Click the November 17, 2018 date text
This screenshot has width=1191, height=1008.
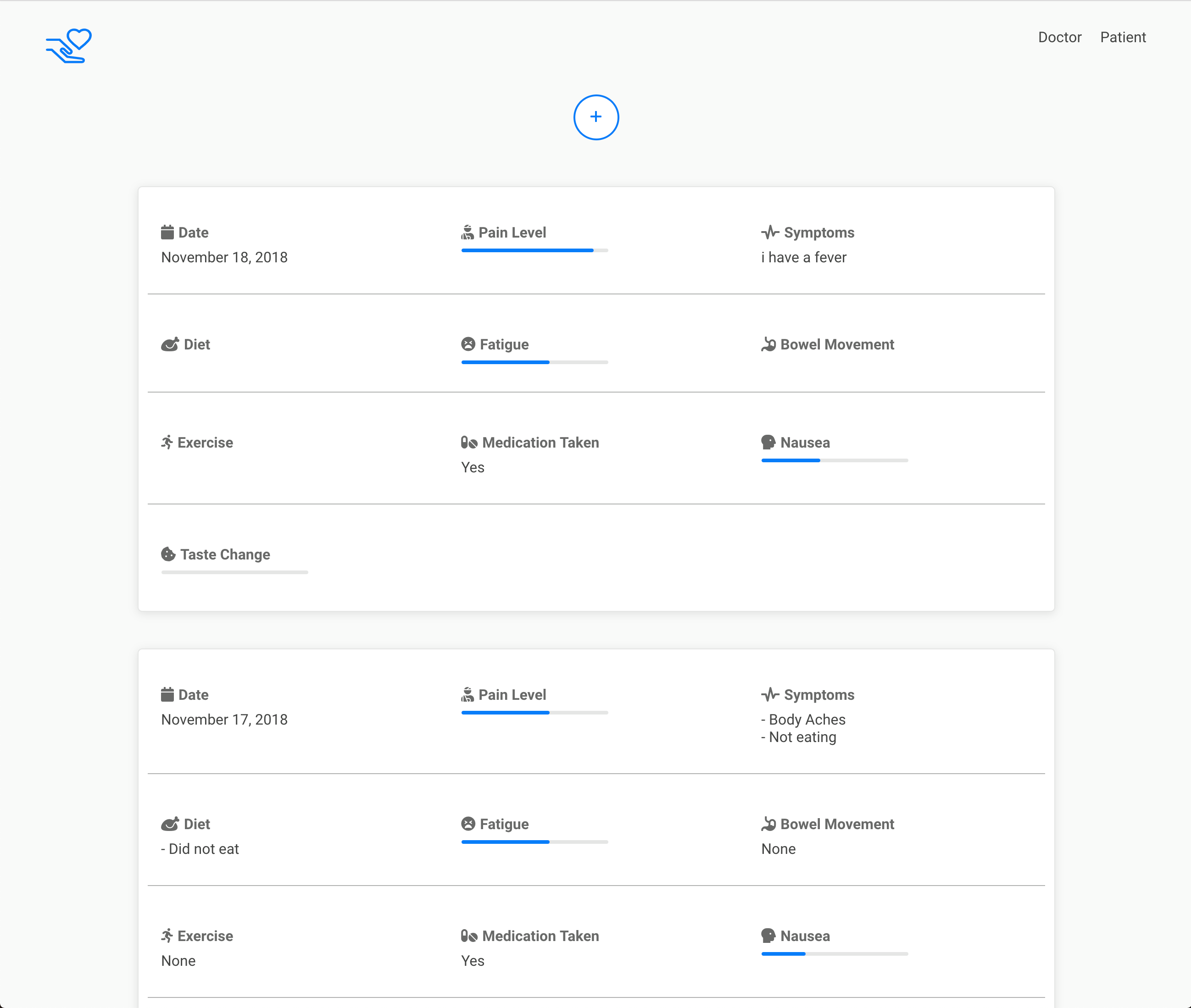pos(224,720)
